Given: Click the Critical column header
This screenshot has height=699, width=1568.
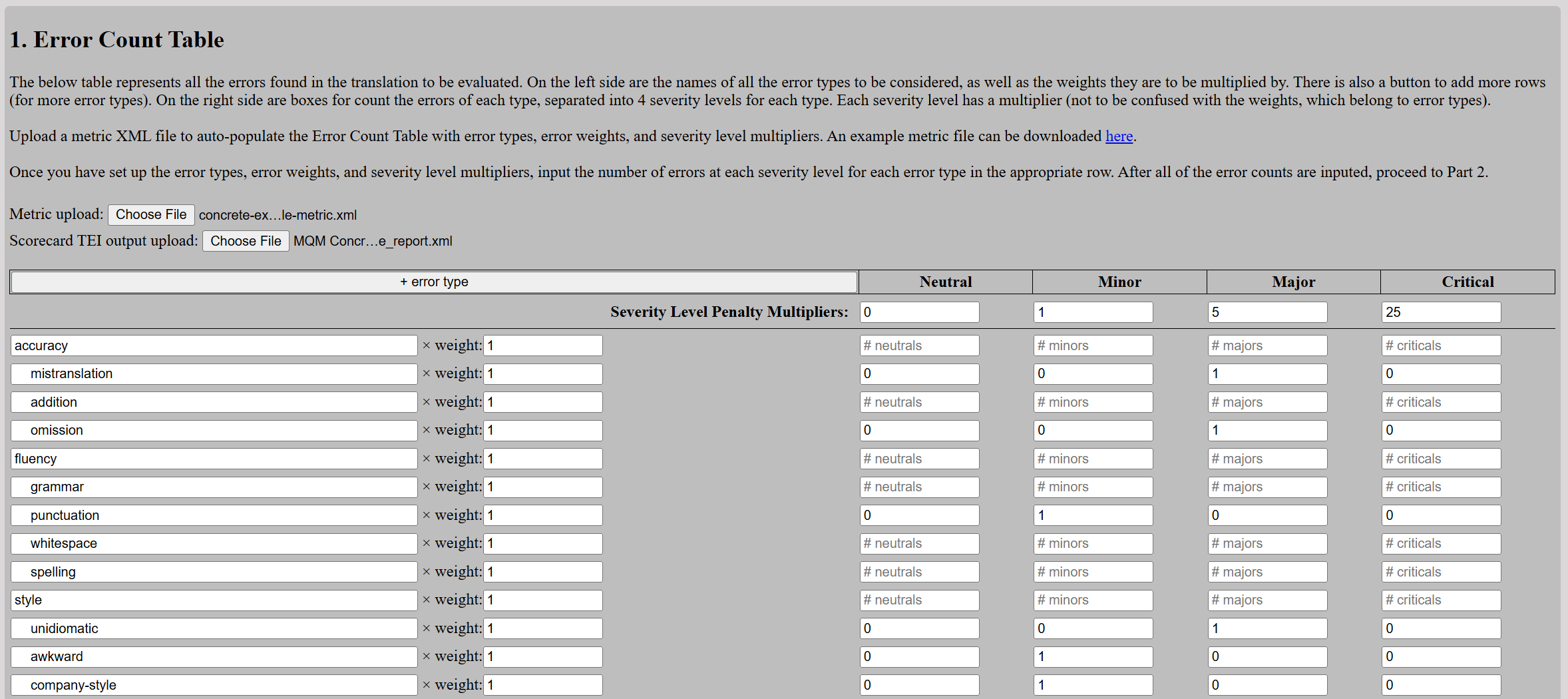Looking at the screenshot, I should [1468, 282].
